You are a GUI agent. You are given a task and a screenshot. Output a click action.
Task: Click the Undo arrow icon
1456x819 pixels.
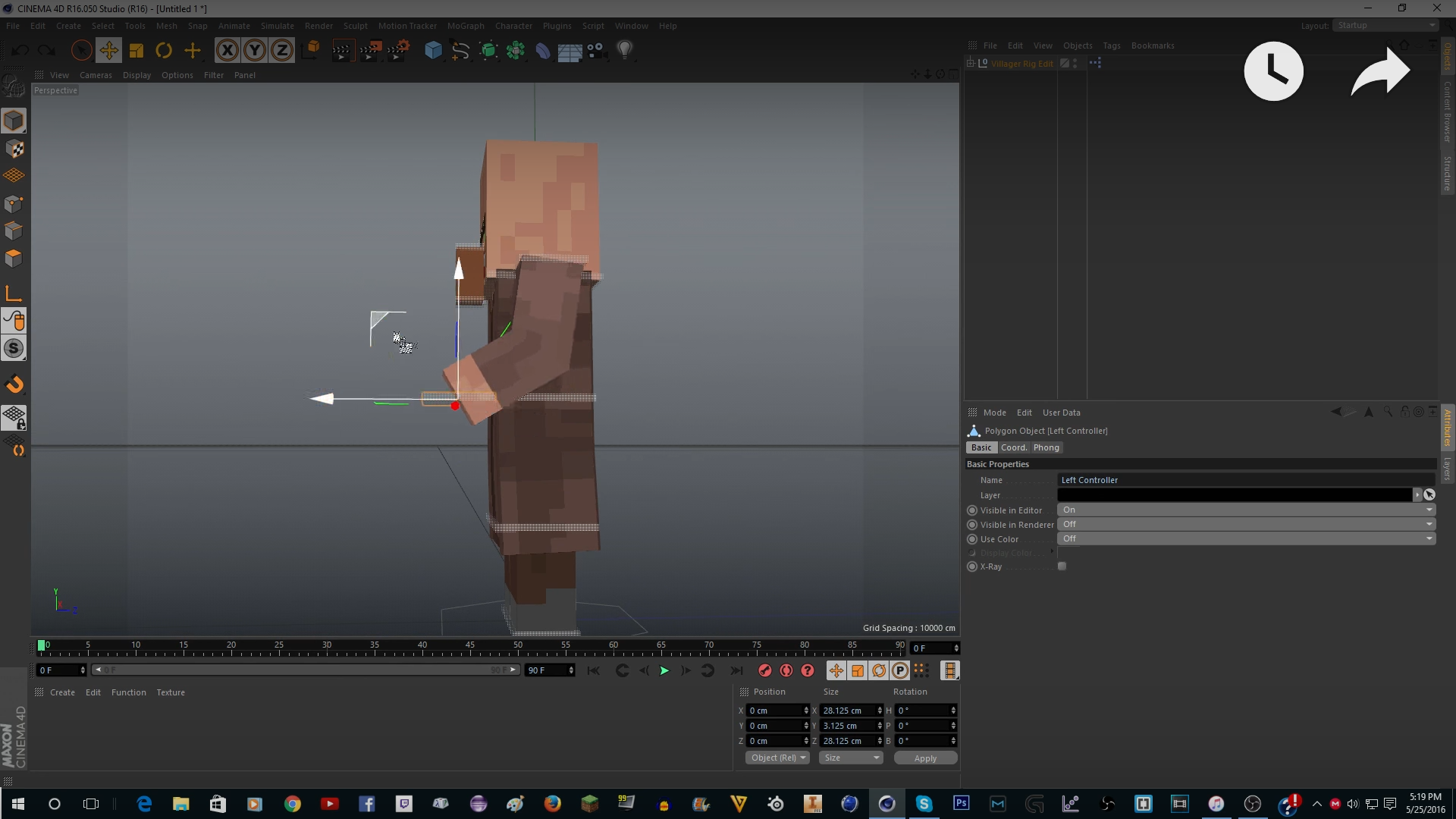(x=20, y=51)
